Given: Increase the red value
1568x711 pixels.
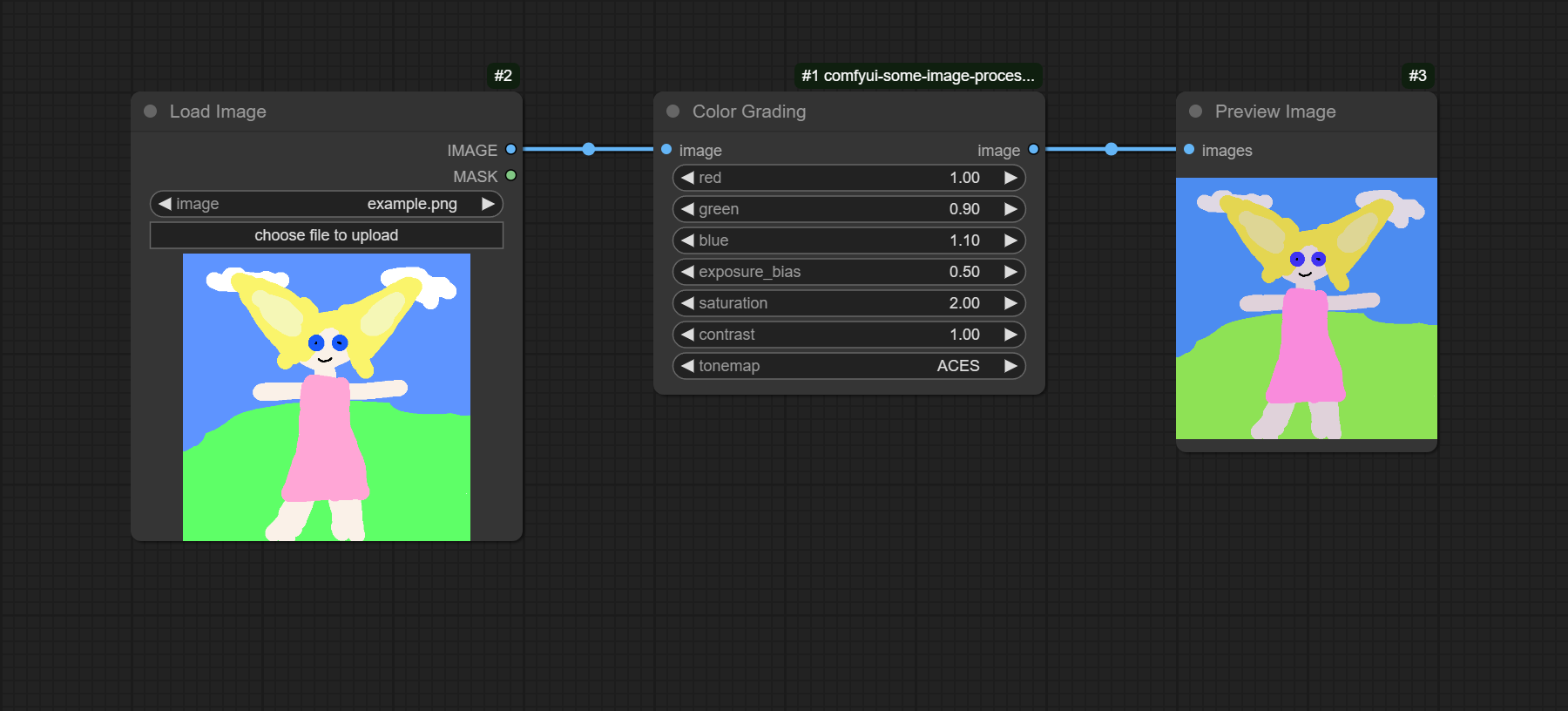Looking at the screenshot, I should click(1011, 178).
